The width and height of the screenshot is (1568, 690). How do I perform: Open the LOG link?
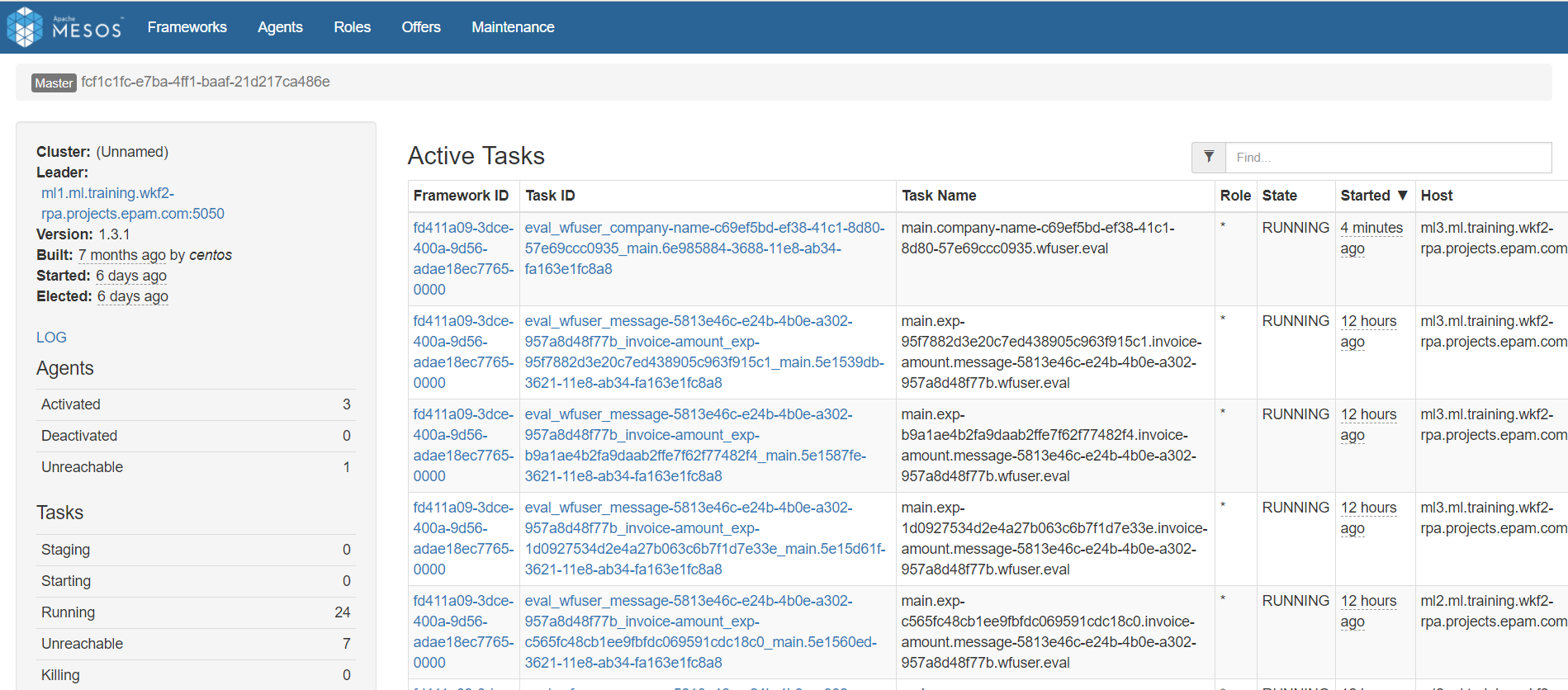[x=51, y=337]
